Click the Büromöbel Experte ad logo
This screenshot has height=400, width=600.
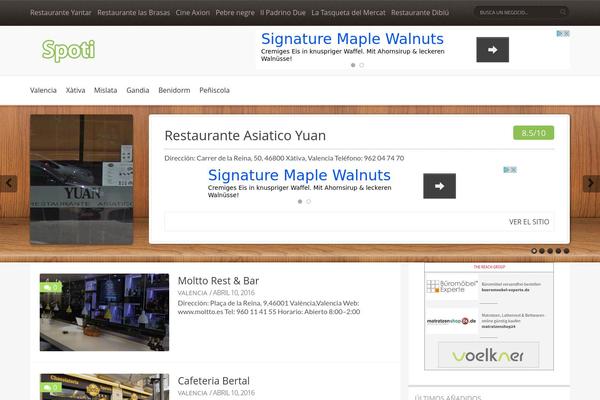(452, 286)
